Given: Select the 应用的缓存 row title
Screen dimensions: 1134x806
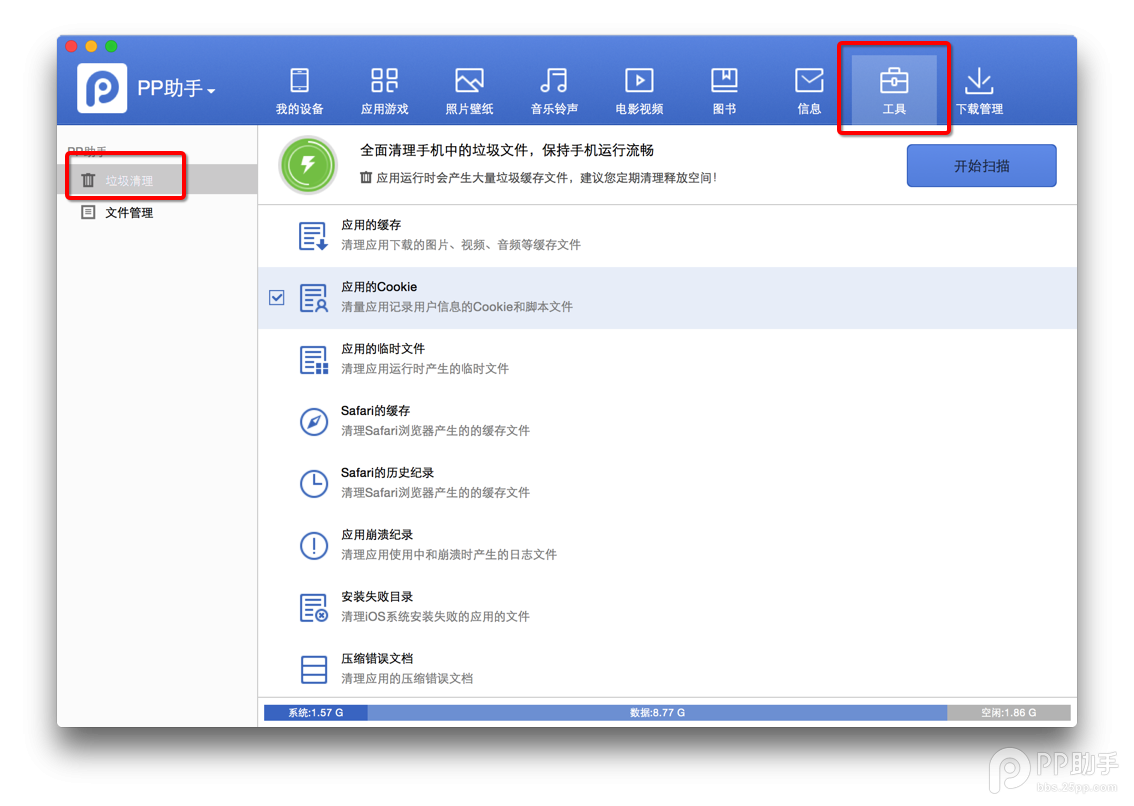Looking at the screenshot, I should (x=371, y=225).
